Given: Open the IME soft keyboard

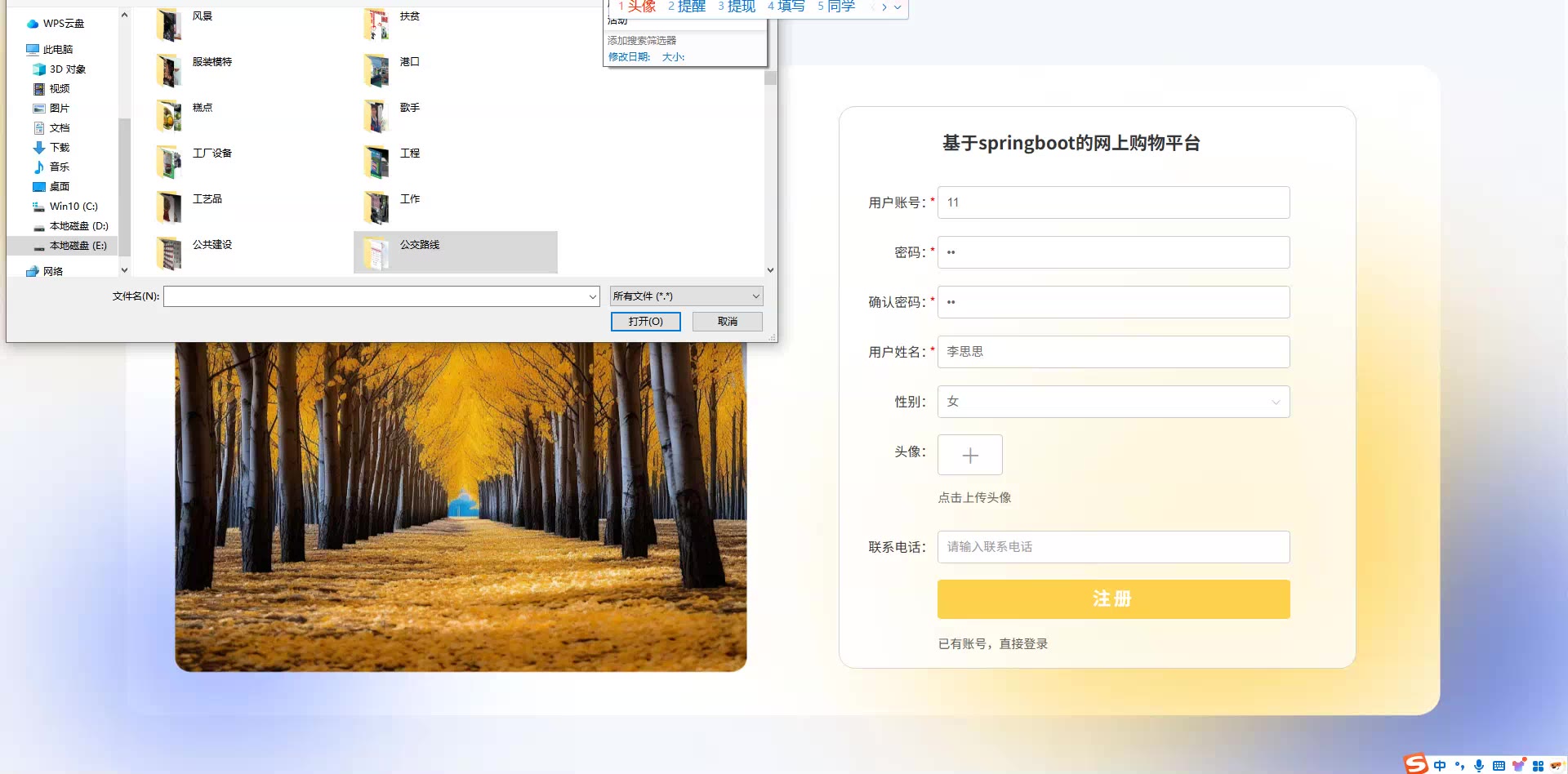Looking at the screenshot, I should (x=1499, y=766).
